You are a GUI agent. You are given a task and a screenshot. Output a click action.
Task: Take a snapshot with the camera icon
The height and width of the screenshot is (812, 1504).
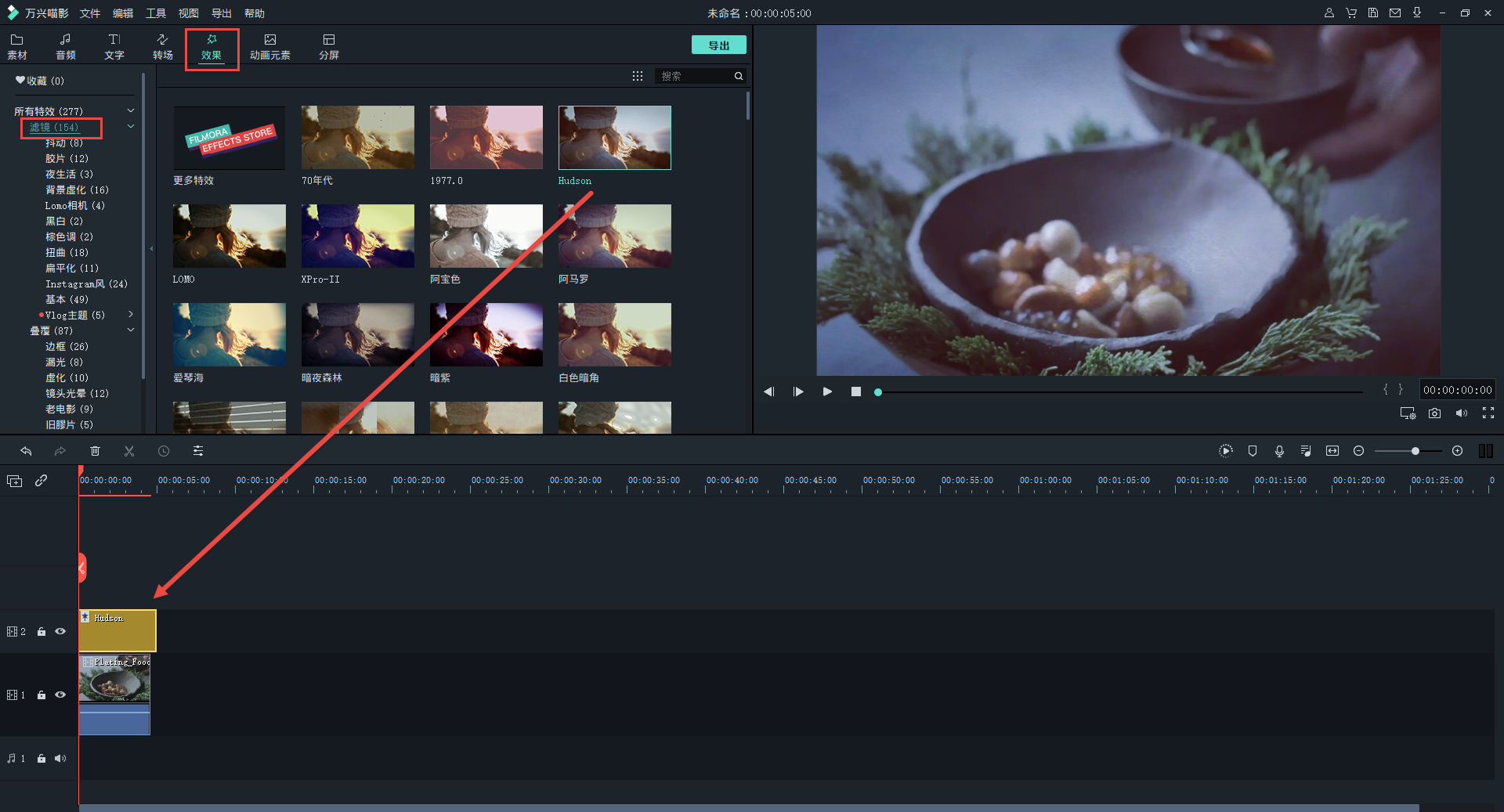pyautogui.click(x=1434, y=413)
